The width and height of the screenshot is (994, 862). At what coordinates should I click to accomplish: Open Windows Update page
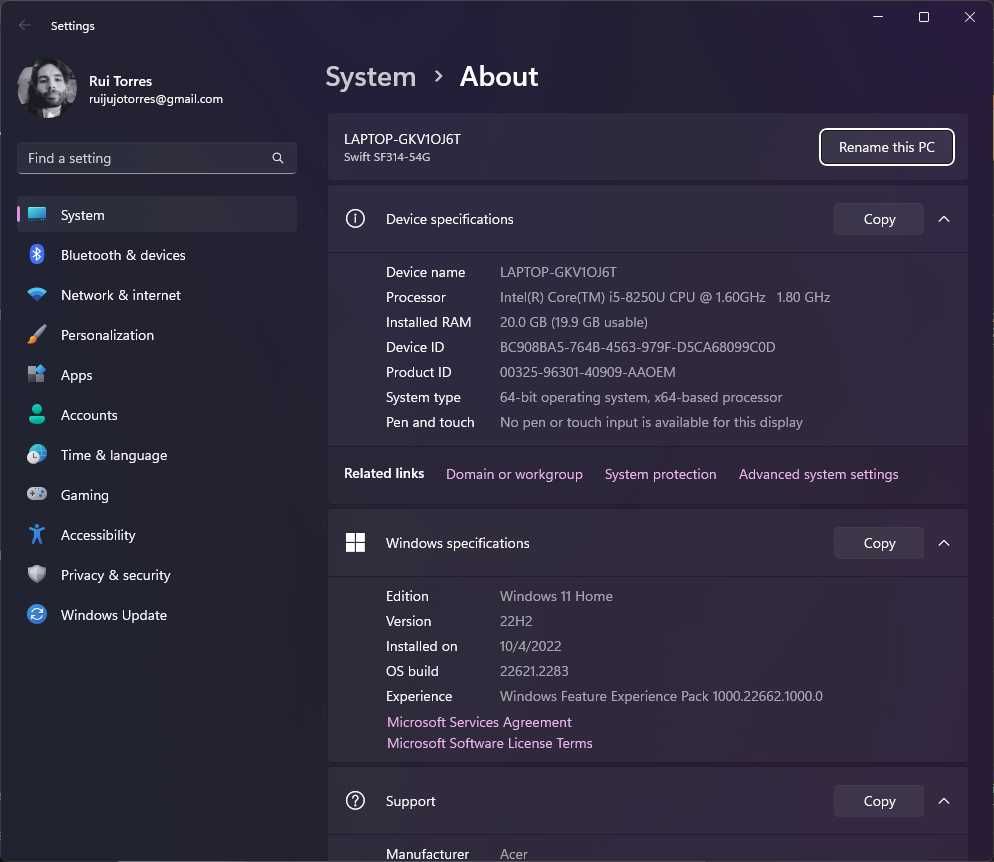pyautogui.click(x=157, y=614)
